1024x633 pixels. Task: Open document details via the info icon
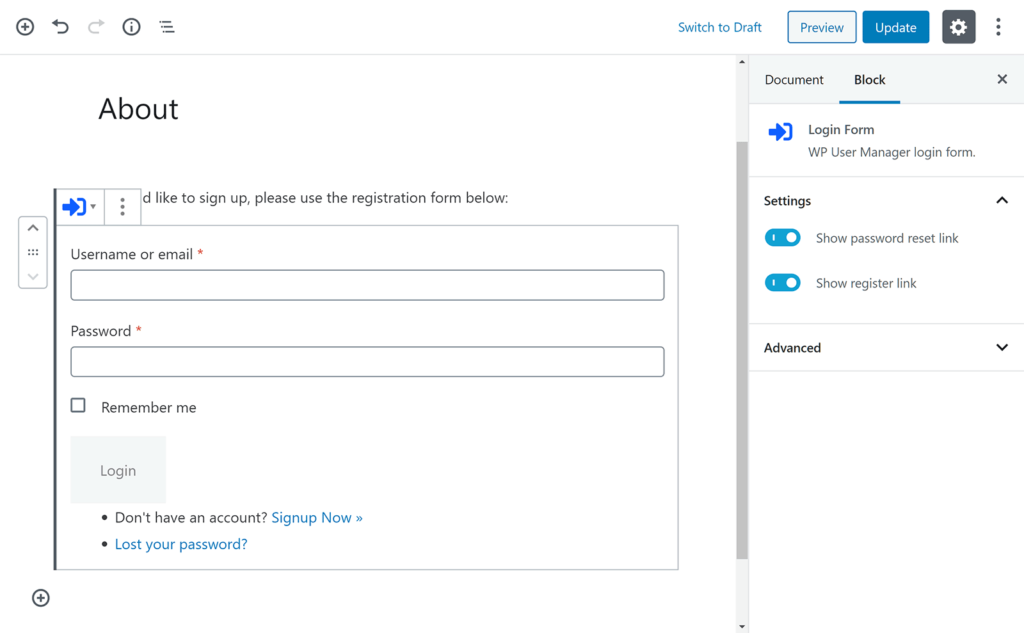131,27
